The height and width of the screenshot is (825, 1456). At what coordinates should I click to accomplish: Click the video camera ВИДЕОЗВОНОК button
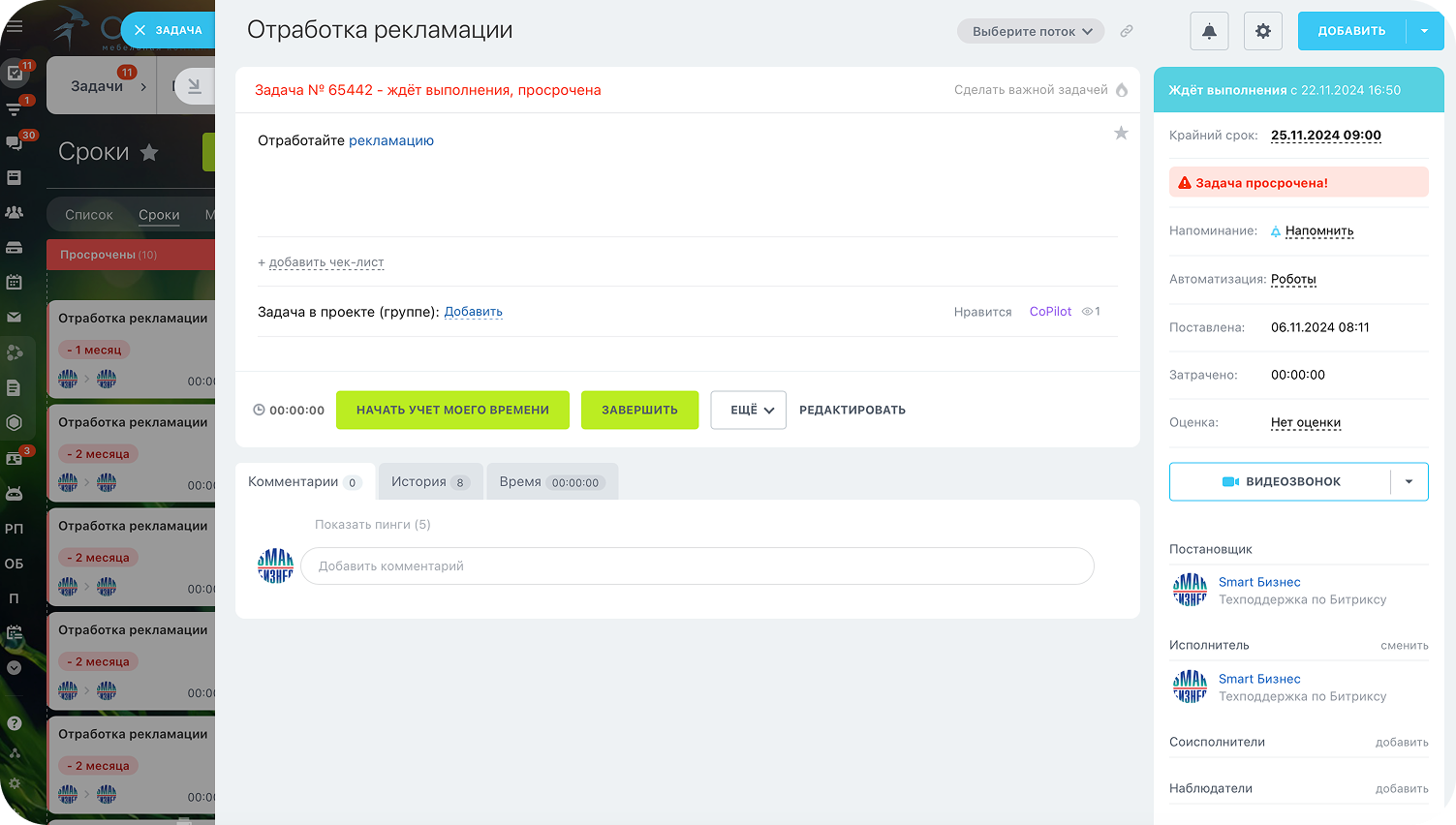[x=1281, y=481]
